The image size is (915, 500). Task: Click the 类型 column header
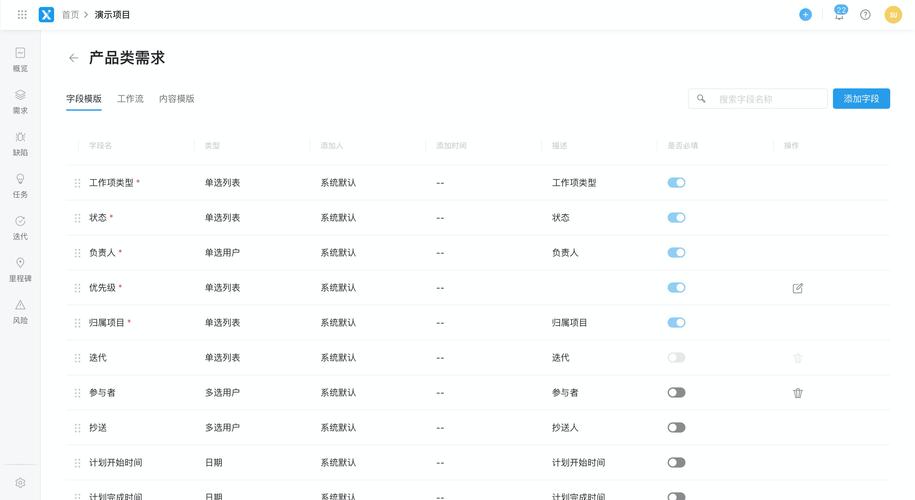tap(212, 145)
